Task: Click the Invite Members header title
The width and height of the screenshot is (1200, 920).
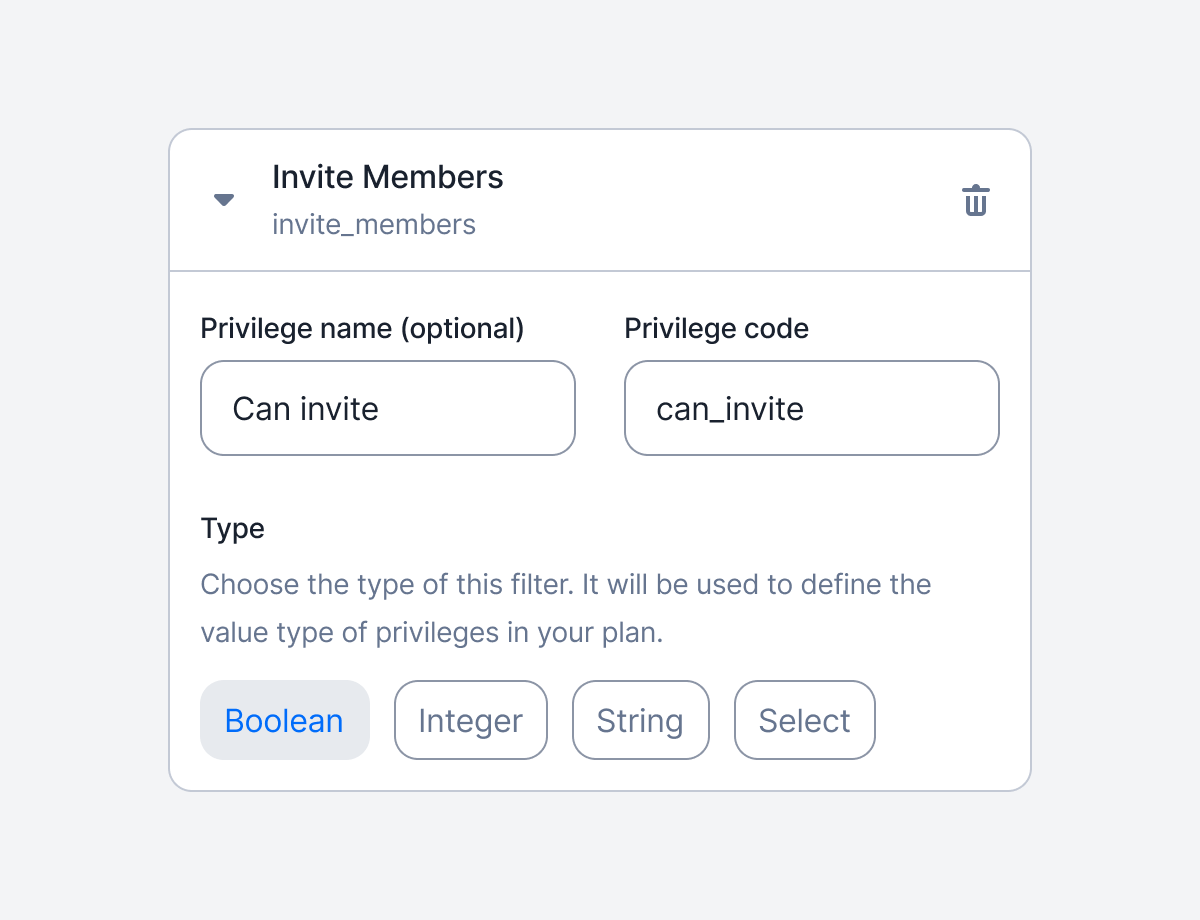Action: [388, 177]
